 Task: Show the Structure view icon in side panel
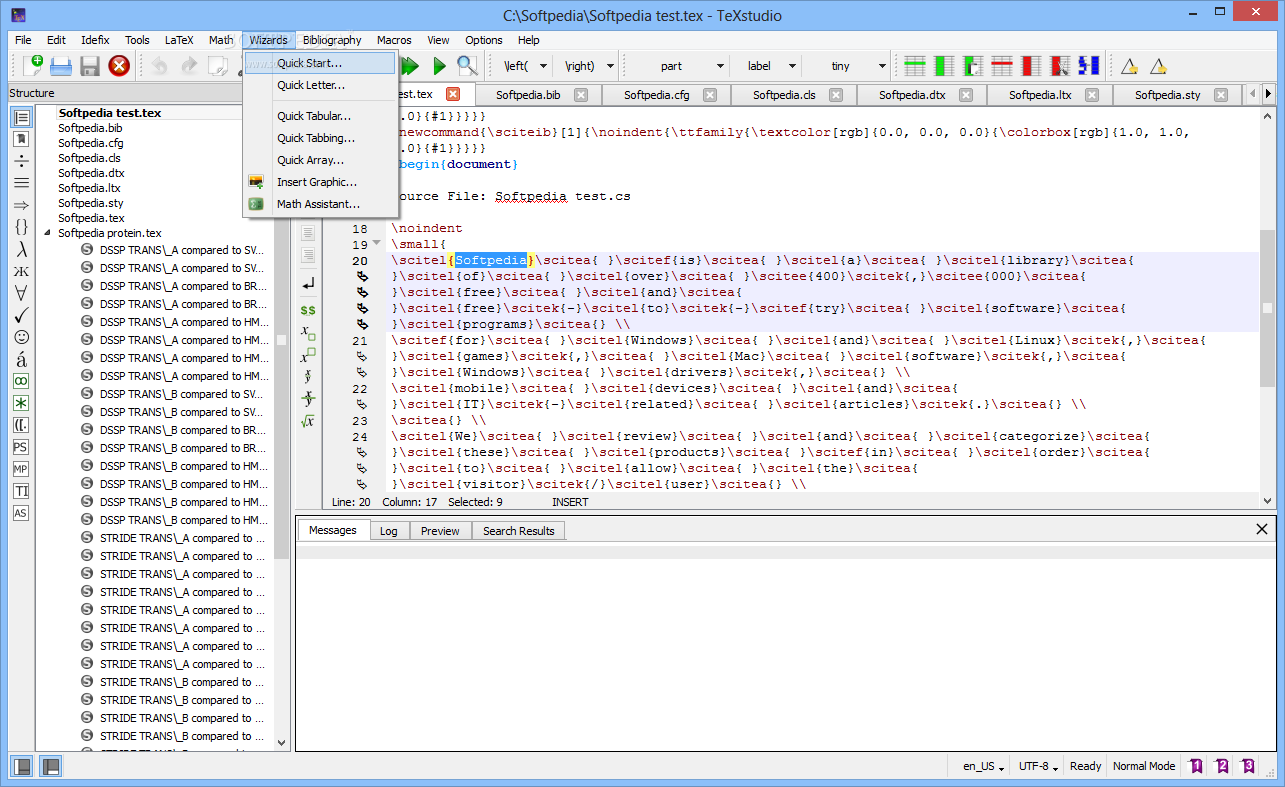coord(21,117)
